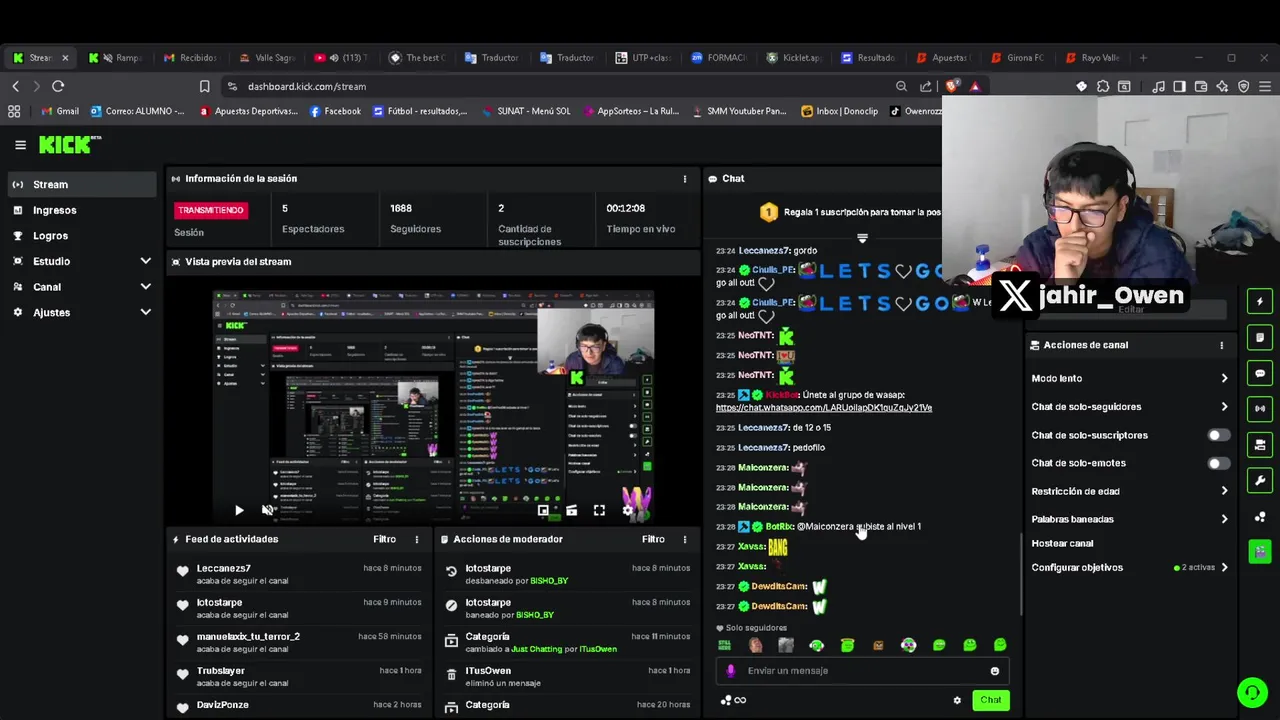Play the stream preview video
Image resolution: width=1280 pixels, height=720 pixels.
(x=239, y=510)
